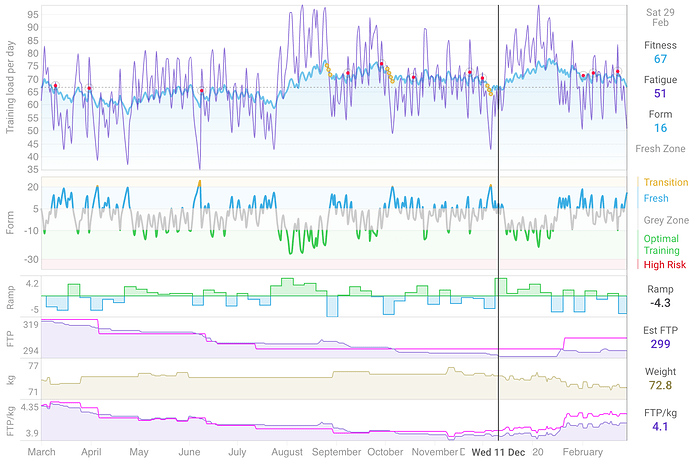The width and height of the screenshot is (690, 465).
Task: Click the 71 tick on the kg axis
Action: pyautogui.click(x=33, y=392)
